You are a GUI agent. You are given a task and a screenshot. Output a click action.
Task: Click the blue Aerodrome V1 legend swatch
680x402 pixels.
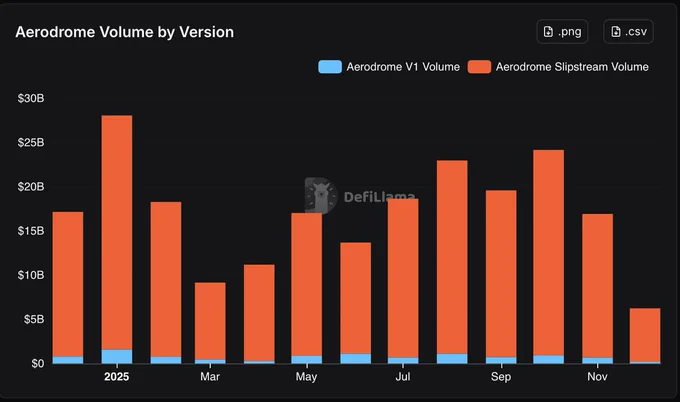pyautogui.click(x=330, y=67)
